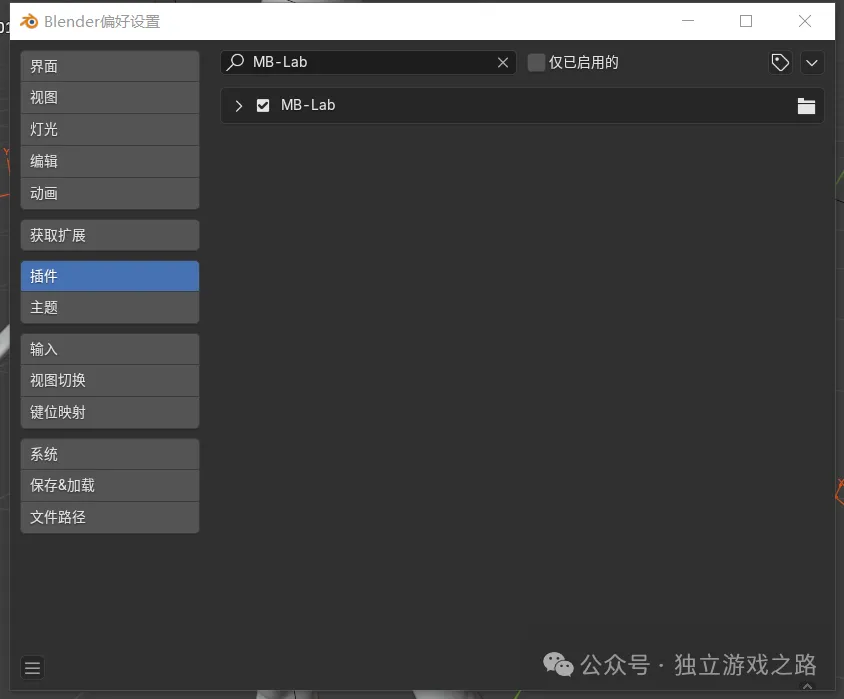Disable the MB-Lab add-on checkbox

coord(262,104)
